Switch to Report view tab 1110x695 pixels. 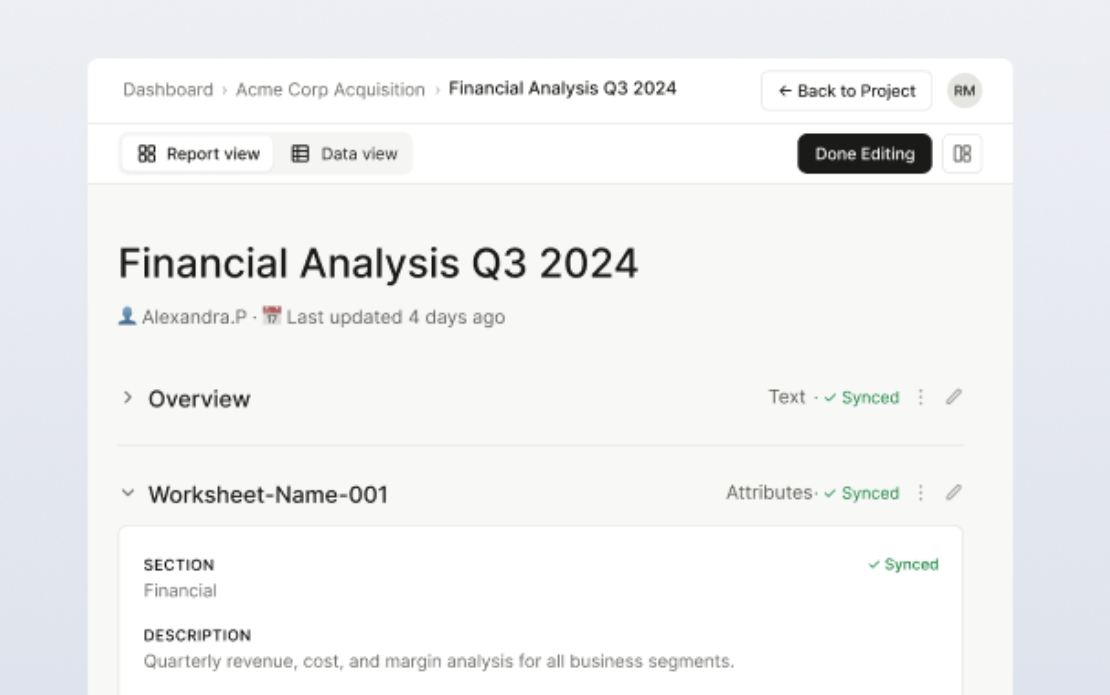(x=198, y=154)
